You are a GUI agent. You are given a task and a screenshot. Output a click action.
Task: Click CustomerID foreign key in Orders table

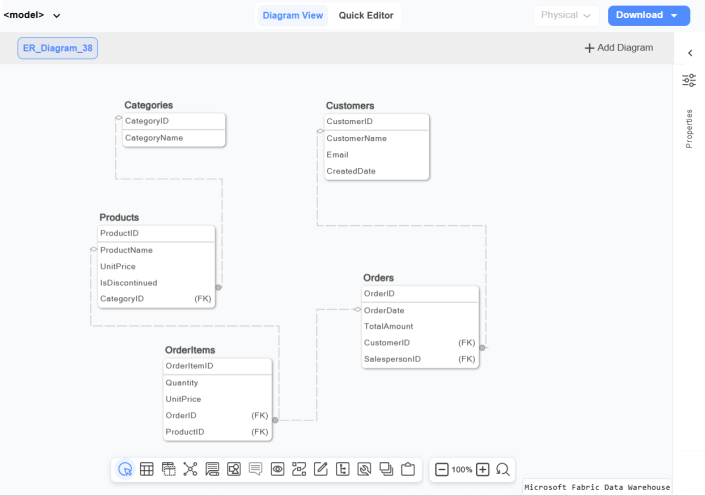point(420,343)
